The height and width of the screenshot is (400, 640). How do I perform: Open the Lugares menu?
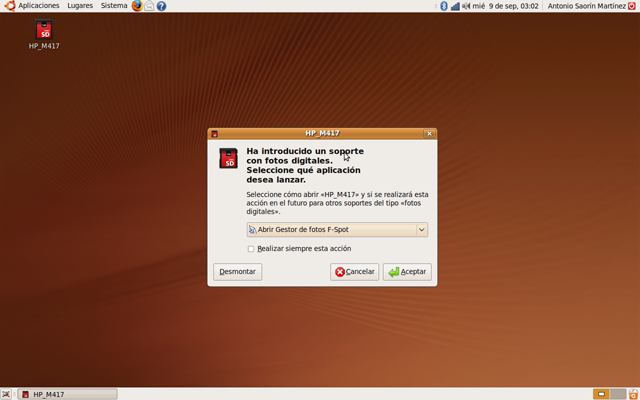[80, 6]
